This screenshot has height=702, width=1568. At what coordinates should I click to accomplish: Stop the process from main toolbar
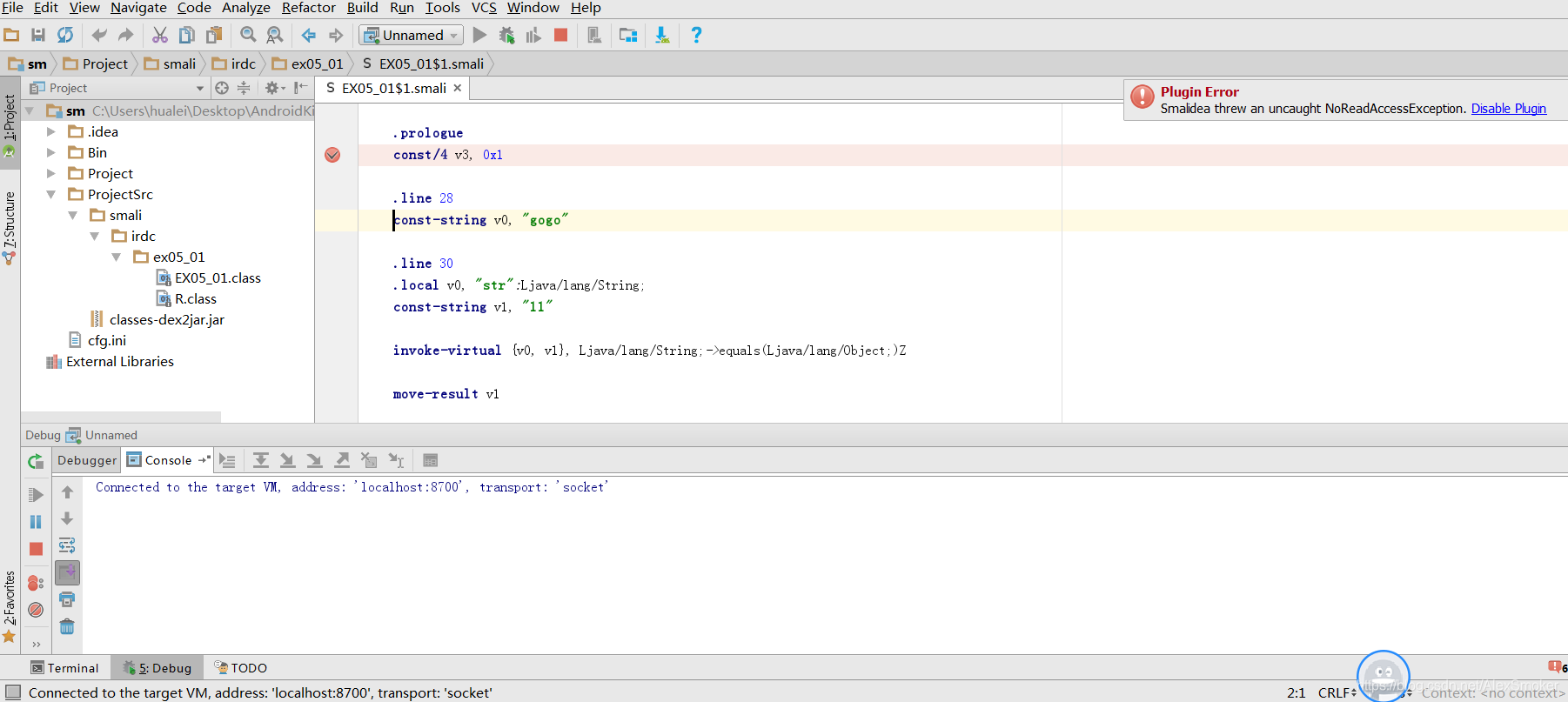pyautogui.click(x=561, y=35)
